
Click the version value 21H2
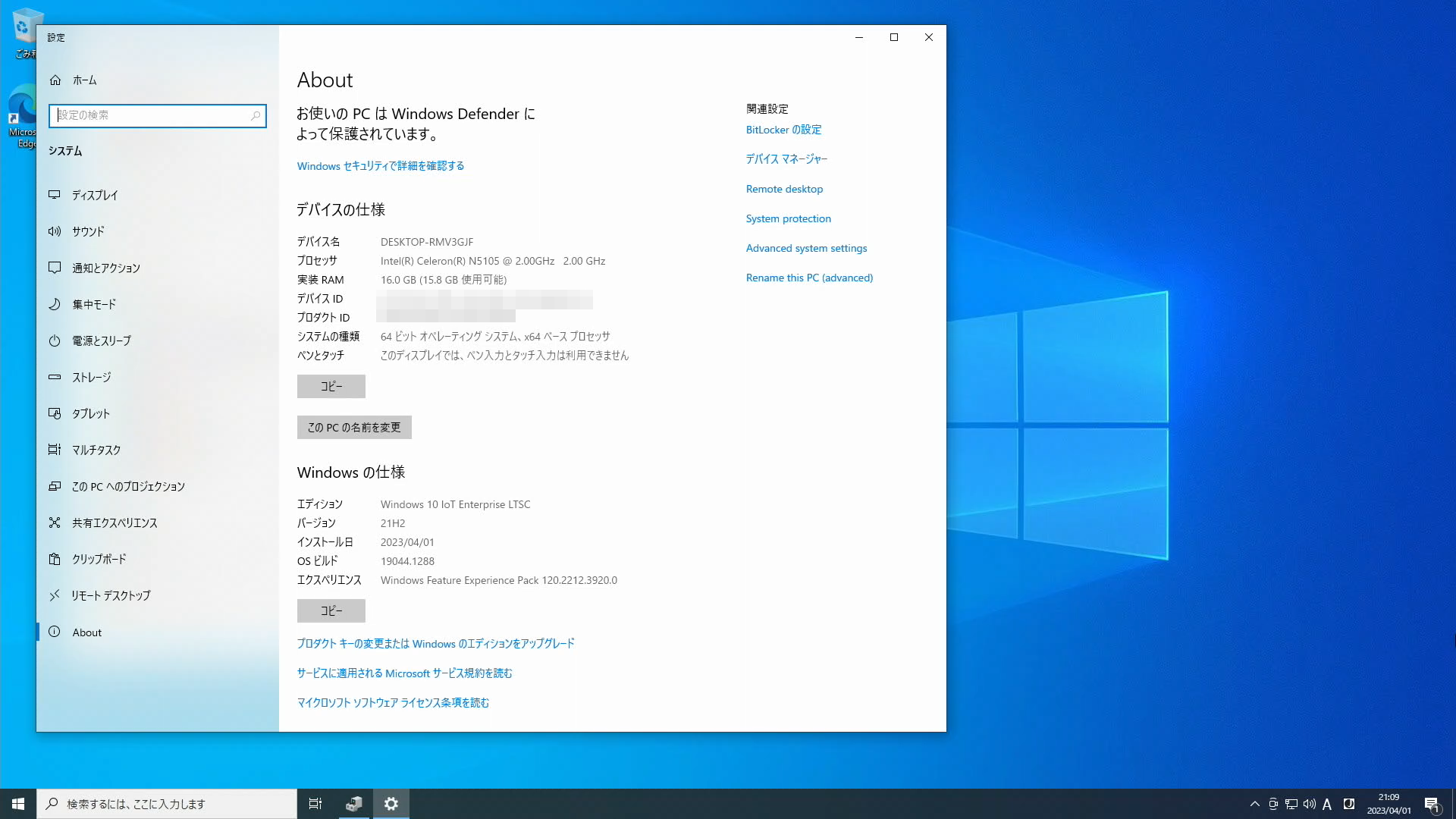point(393,523)
